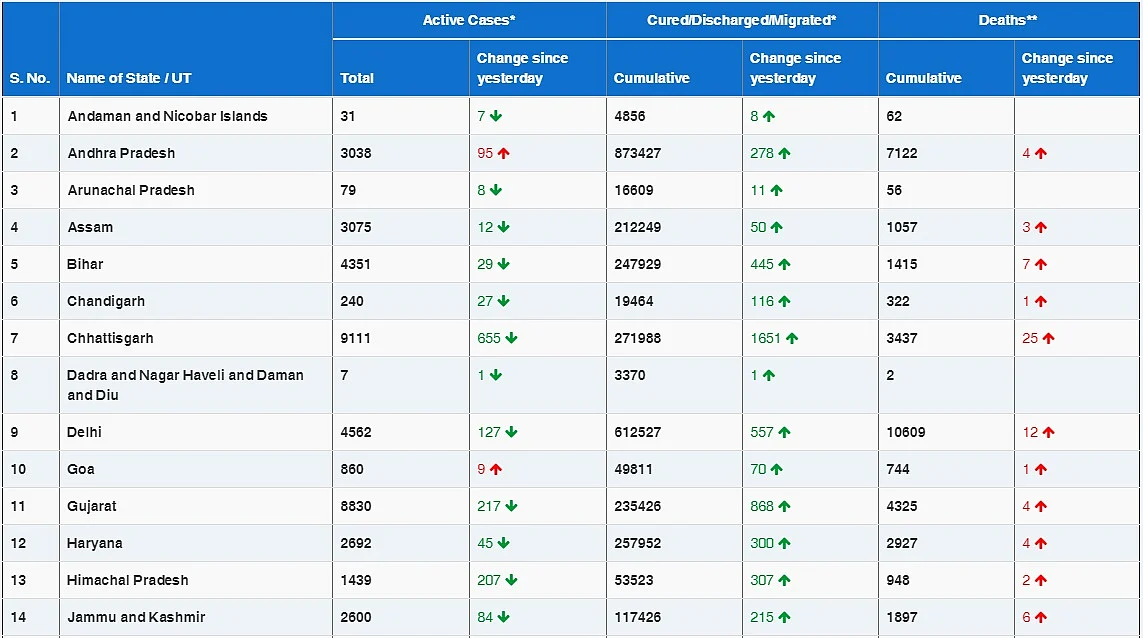Select the 'Jammu and Kashmir' state name
1143x638 pixels.
[136, 618]
